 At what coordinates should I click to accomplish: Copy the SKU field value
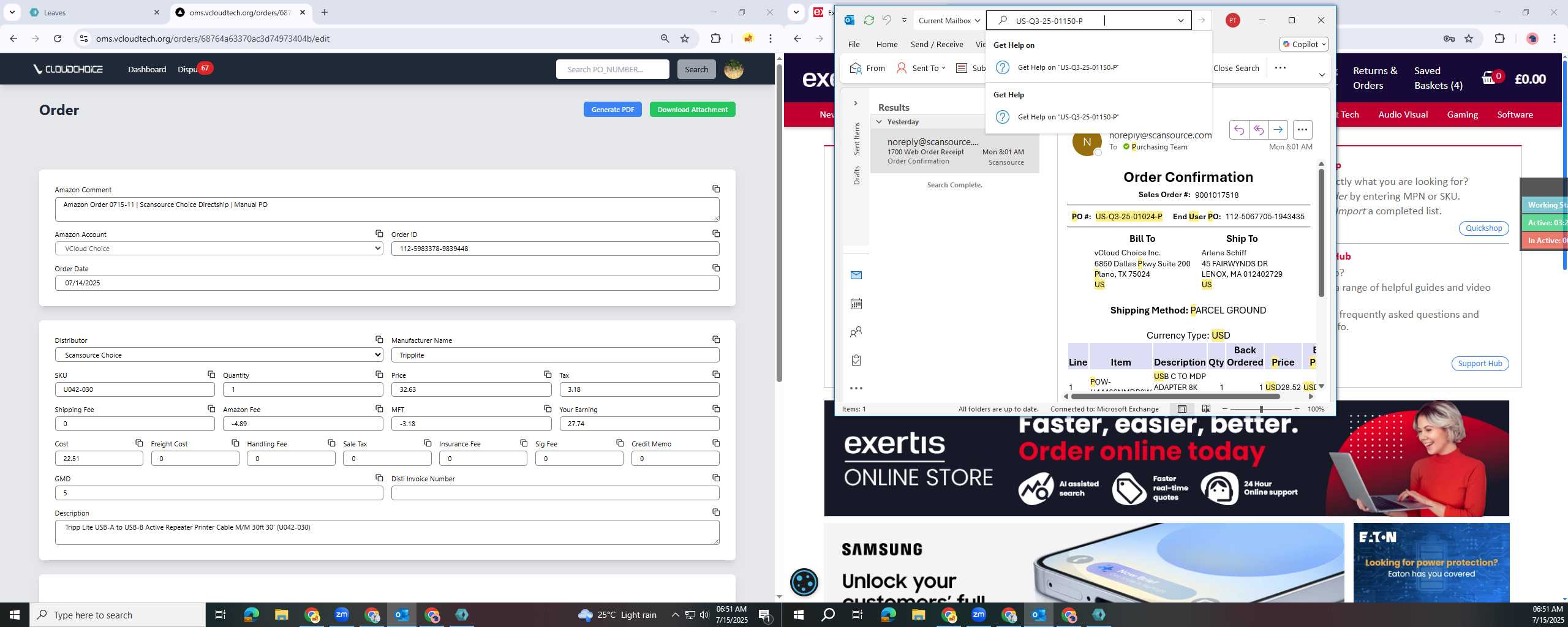click(x=211, y=374)
